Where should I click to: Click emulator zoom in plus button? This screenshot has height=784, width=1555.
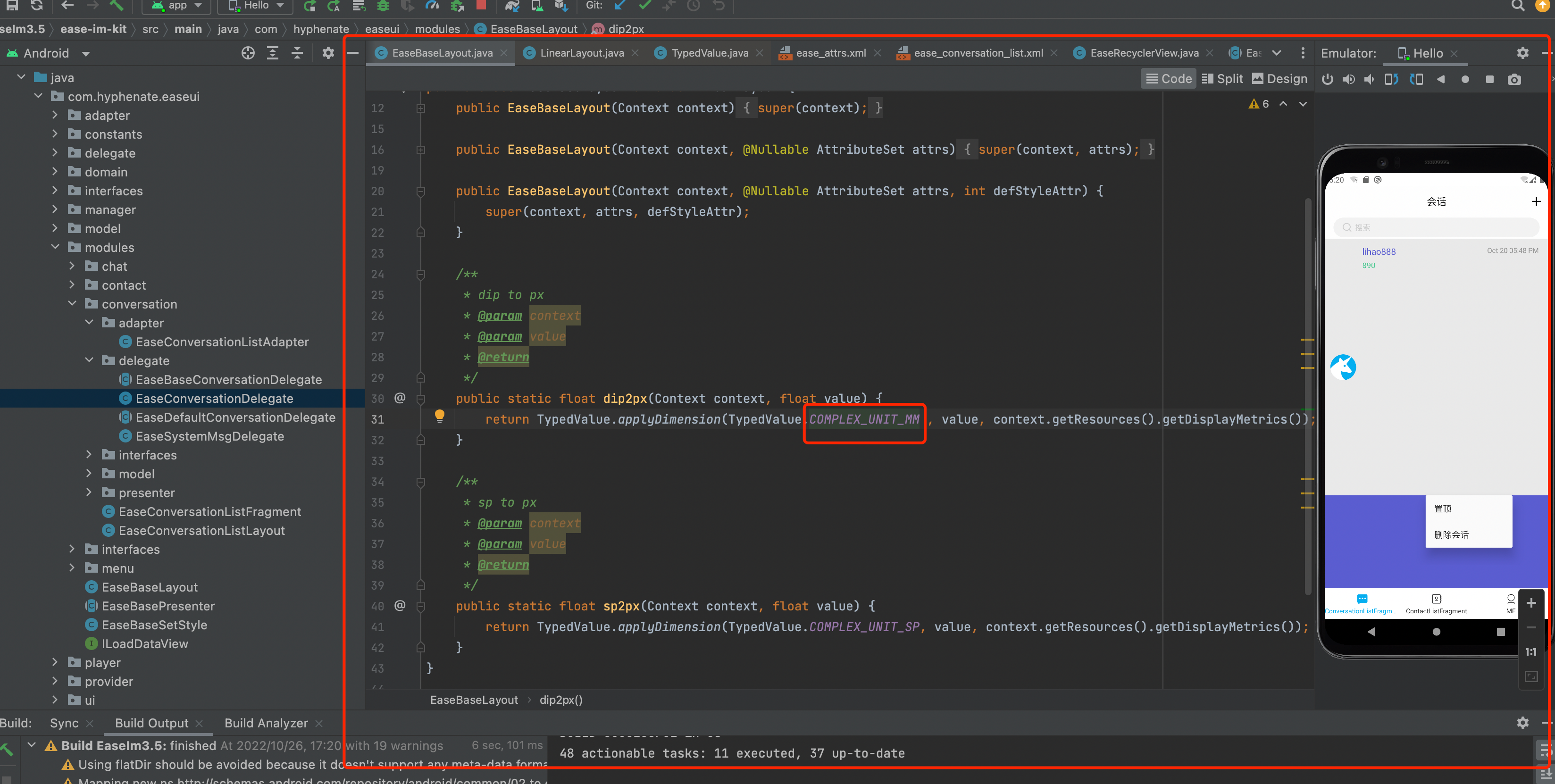click(1531, 603)
